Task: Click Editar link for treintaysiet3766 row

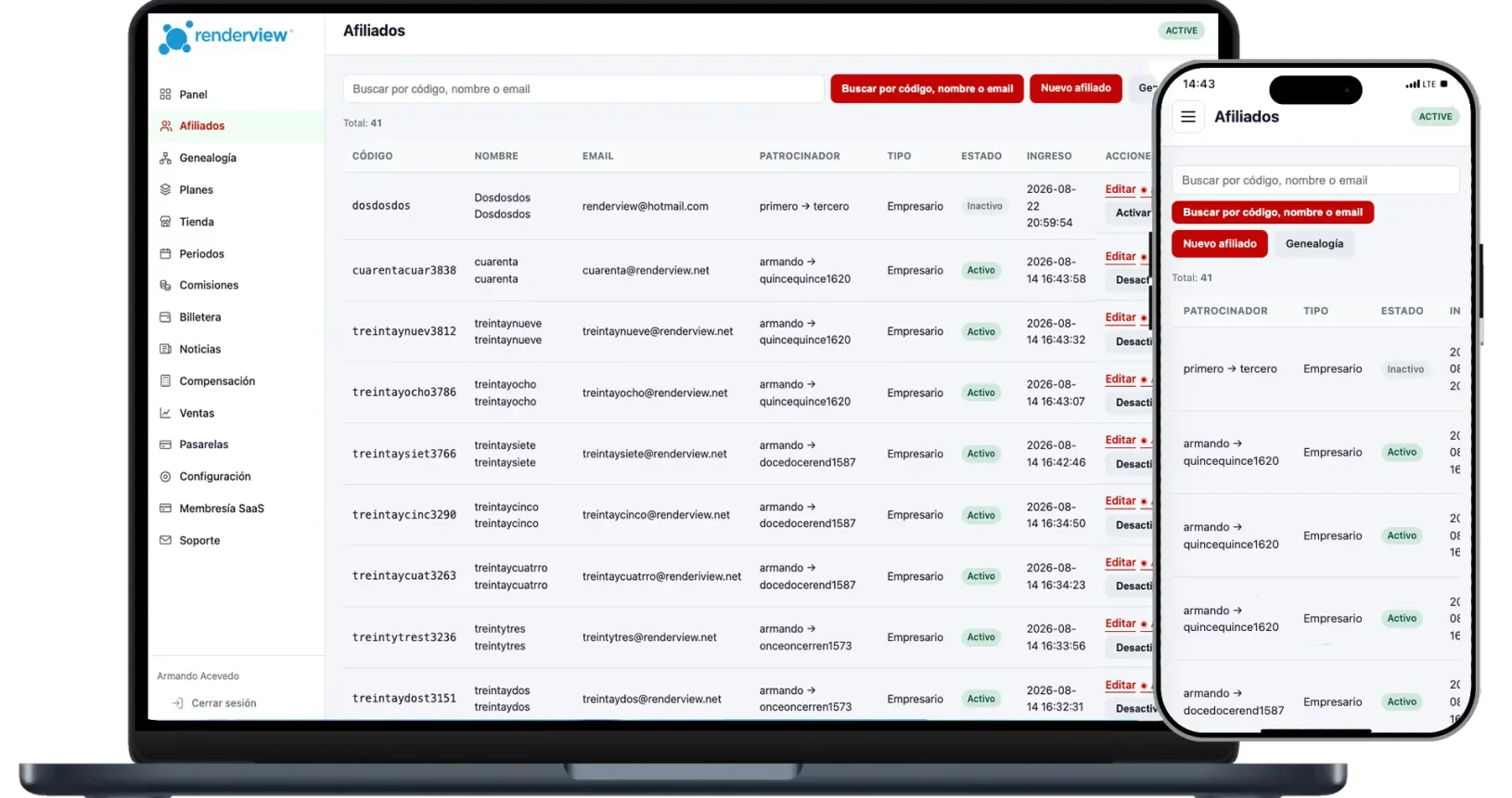Action: coord(1121,440)
